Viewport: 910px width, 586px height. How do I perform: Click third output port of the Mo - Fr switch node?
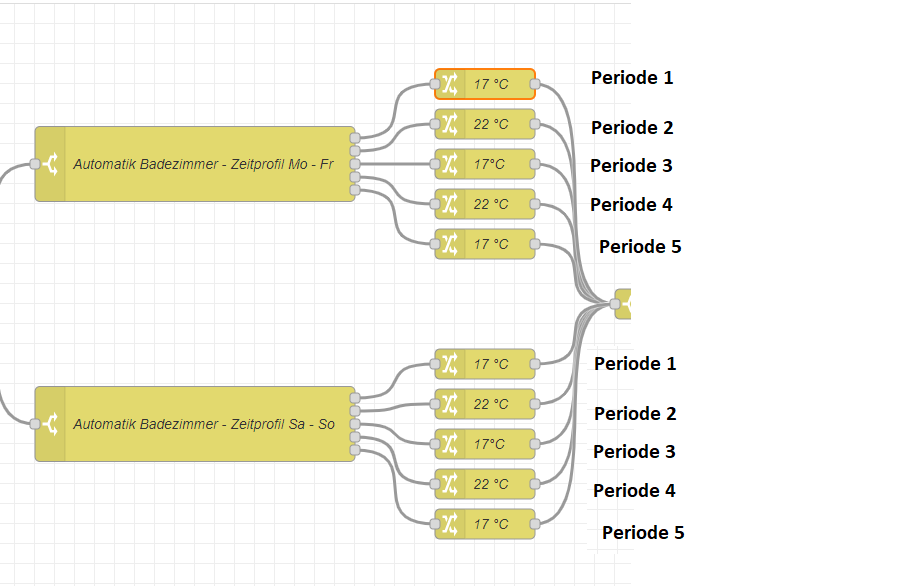tap(355, 164)
